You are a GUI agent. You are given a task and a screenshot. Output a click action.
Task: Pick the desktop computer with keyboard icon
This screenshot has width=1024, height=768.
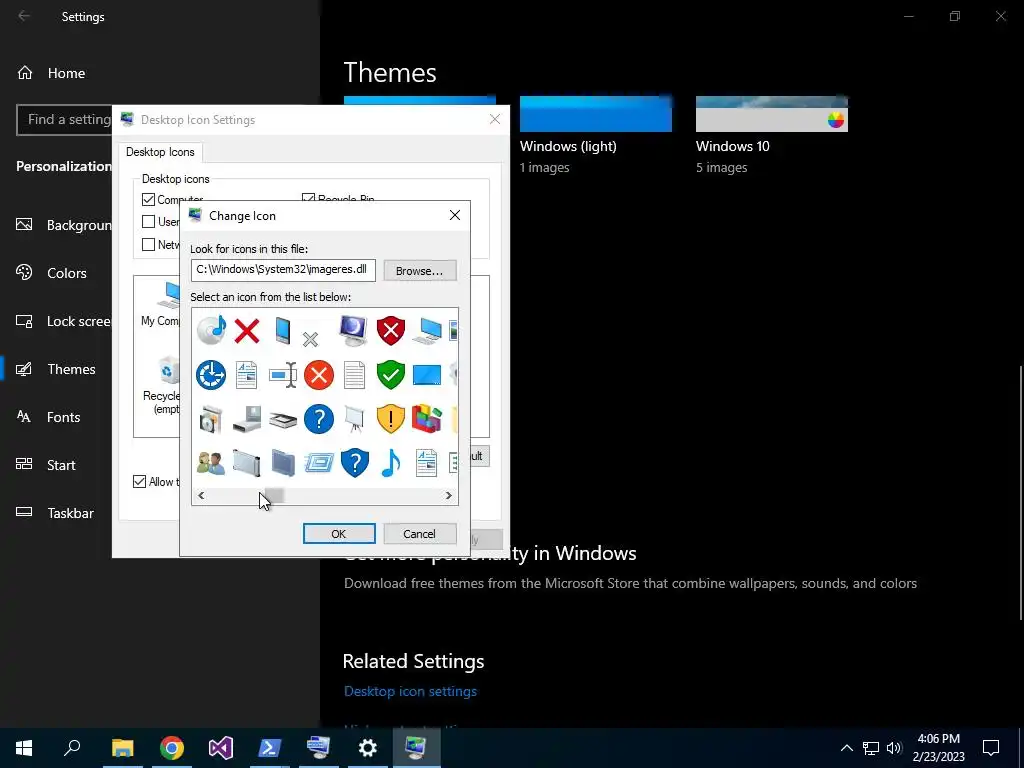[x=427, y=330]
